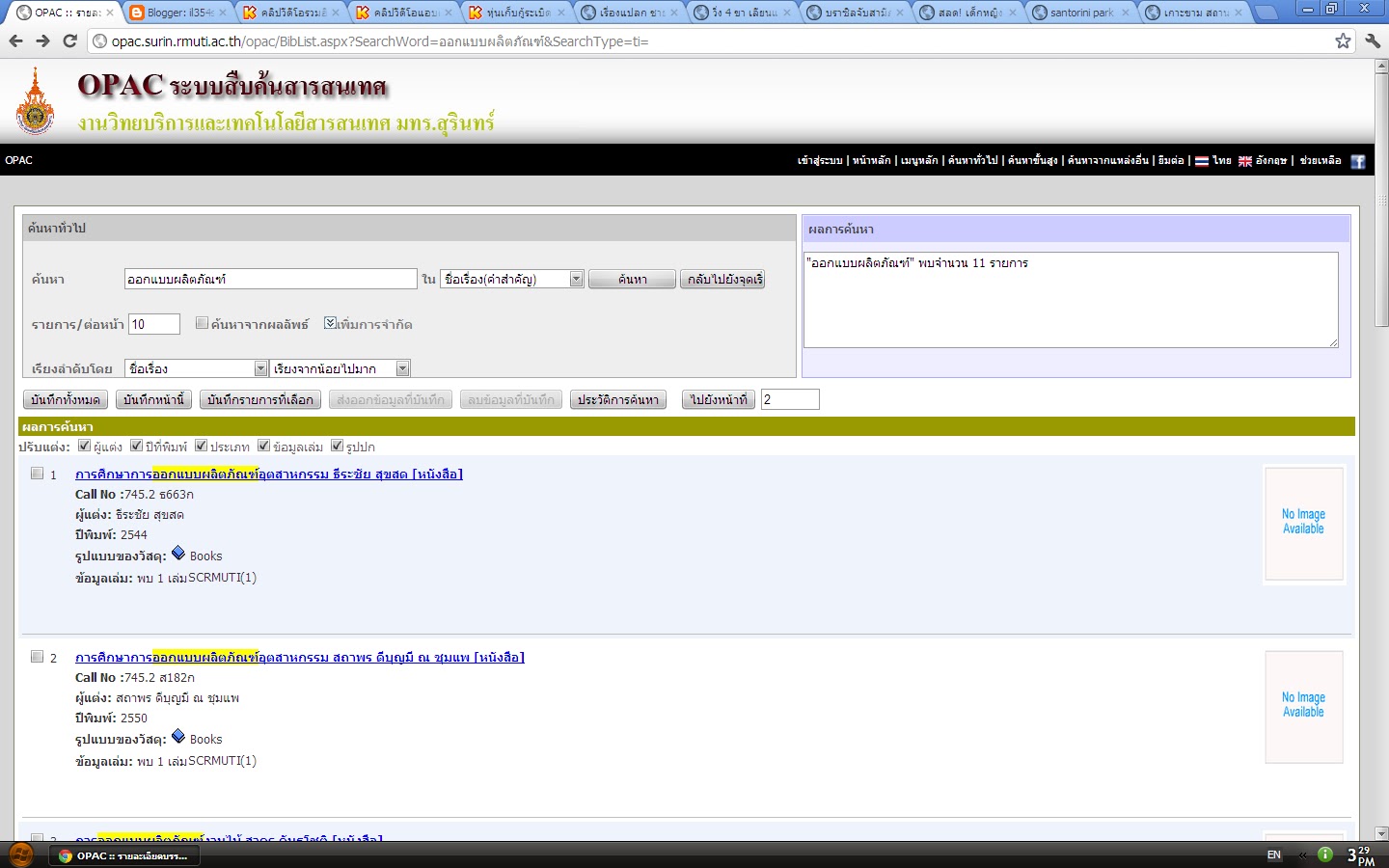The image size is (1389, 868).
Task: Go back using the browser back arrow
Action: tap(15, 41)
